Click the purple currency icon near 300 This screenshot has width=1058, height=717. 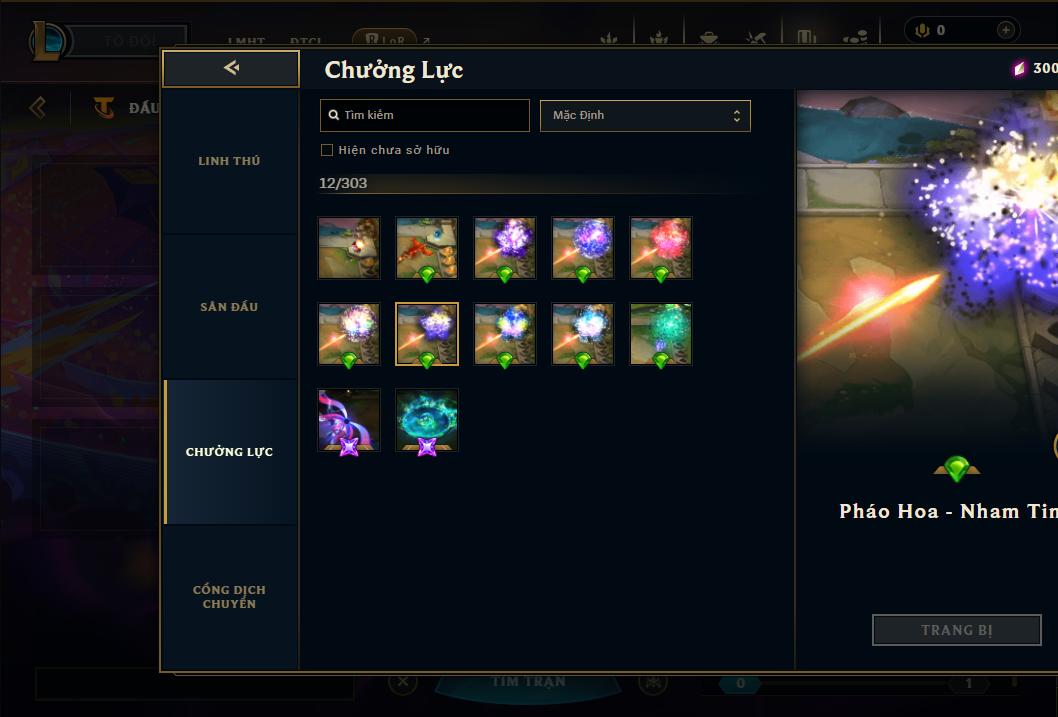pos(1019,68)
